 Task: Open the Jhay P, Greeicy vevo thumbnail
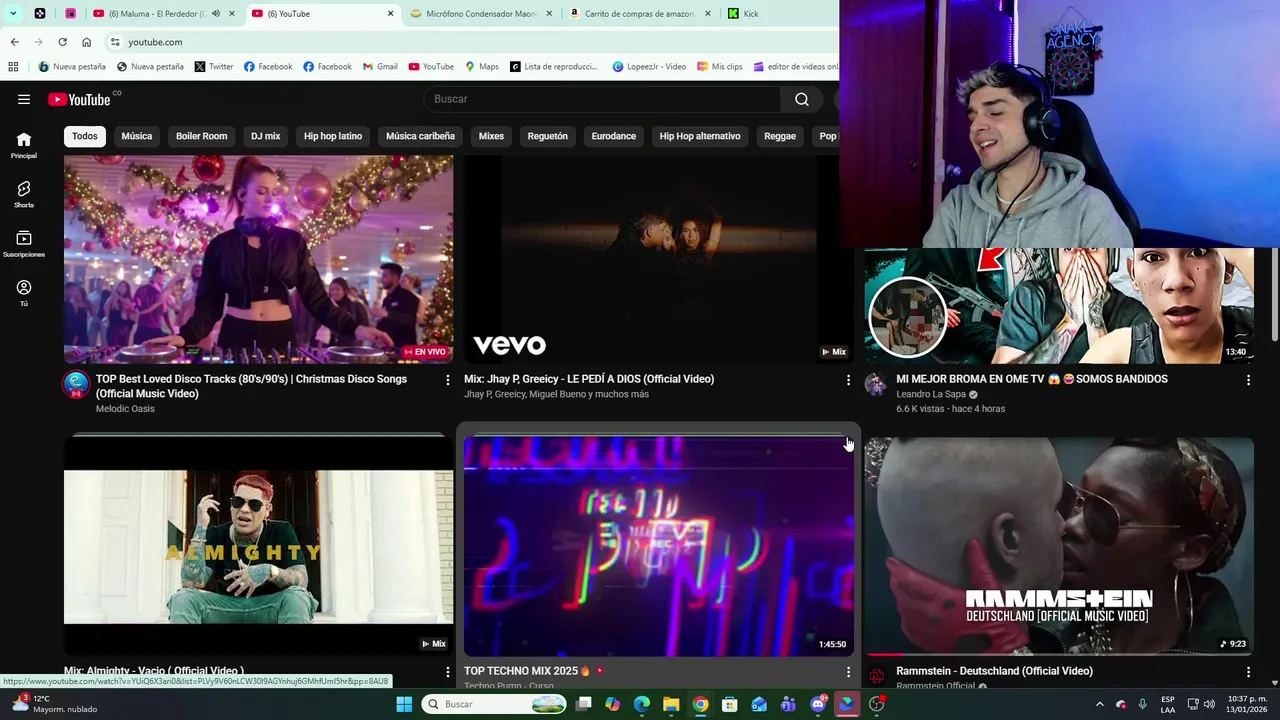pyautogui.click(x=658, y=259)
